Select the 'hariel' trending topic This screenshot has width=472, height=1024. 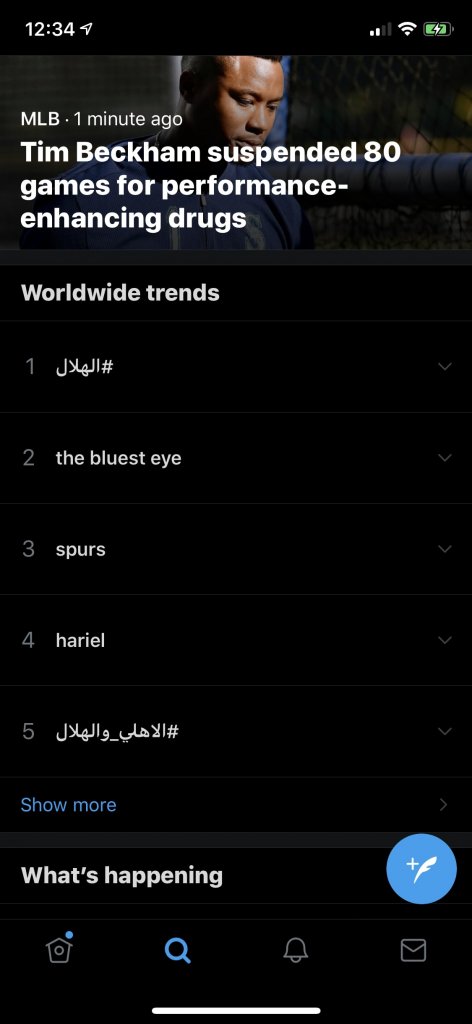pyautogui.click(x=80, y=641)
